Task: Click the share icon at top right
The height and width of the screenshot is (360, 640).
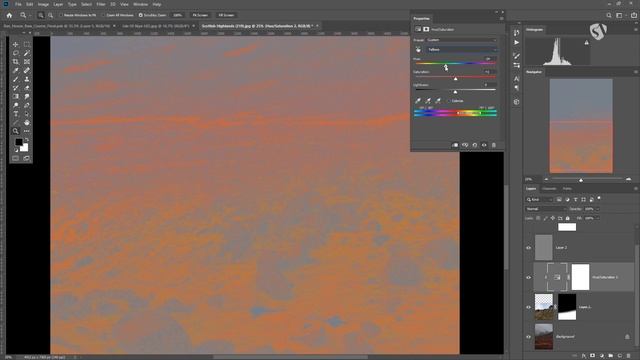Action: click(x=634, y=15)
